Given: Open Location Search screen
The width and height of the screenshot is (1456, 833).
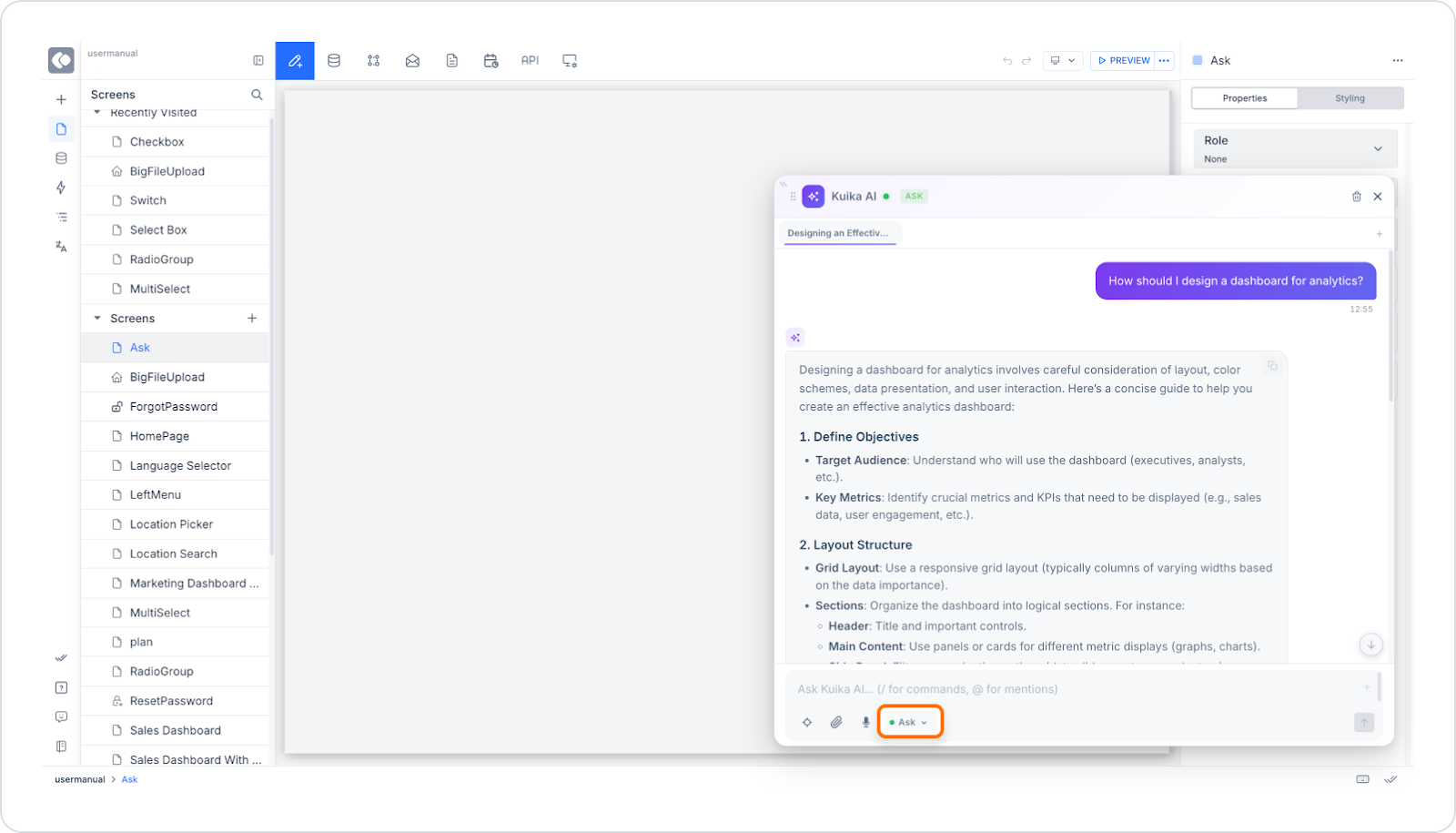Looking at the screenshot, I should [x=175, y=554].
